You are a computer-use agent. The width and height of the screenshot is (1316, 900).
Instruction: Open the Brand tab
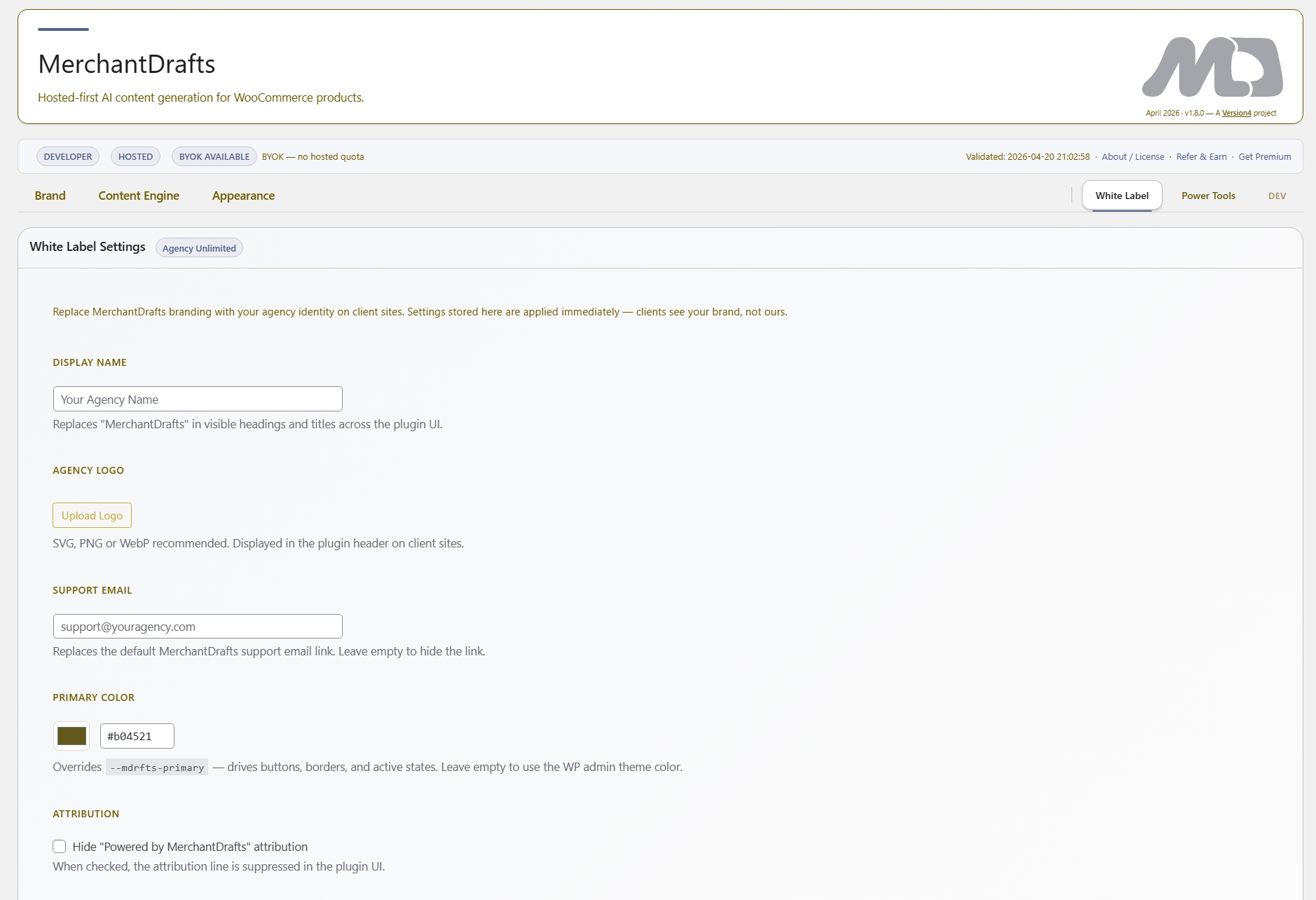(50, 196)
